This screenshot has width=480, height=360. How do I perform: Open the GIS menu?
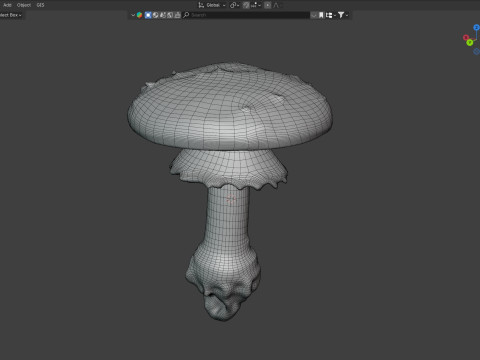40,5
